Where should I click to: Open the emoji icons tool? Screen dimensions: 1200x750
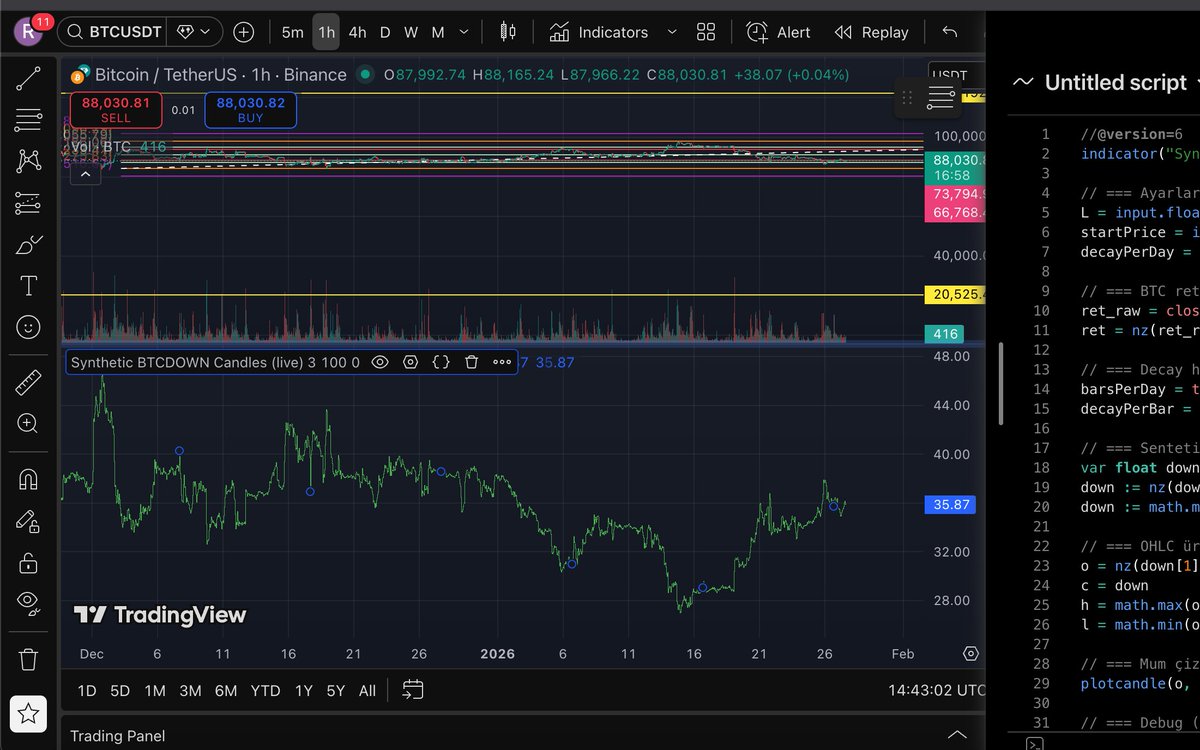28,327
